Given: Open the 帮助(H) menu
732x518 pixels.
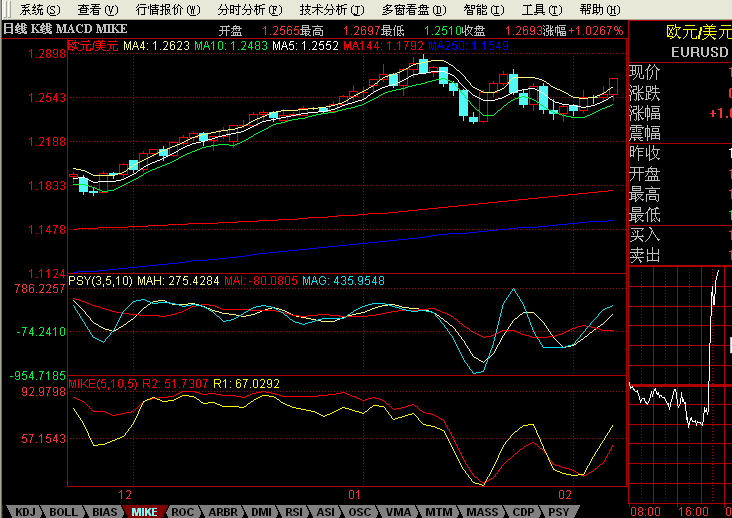Looking at the screenshot, I should [x=600, y=10].
